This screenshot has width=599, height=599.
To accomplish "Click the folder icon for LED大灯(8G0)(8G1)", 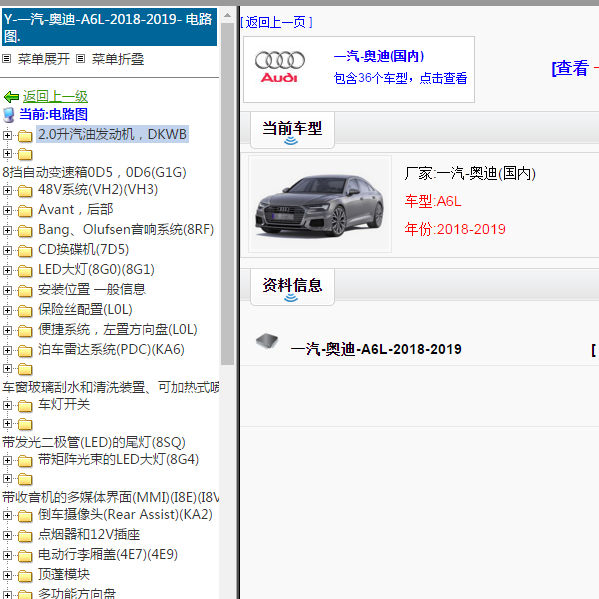I will click(25, 270).
